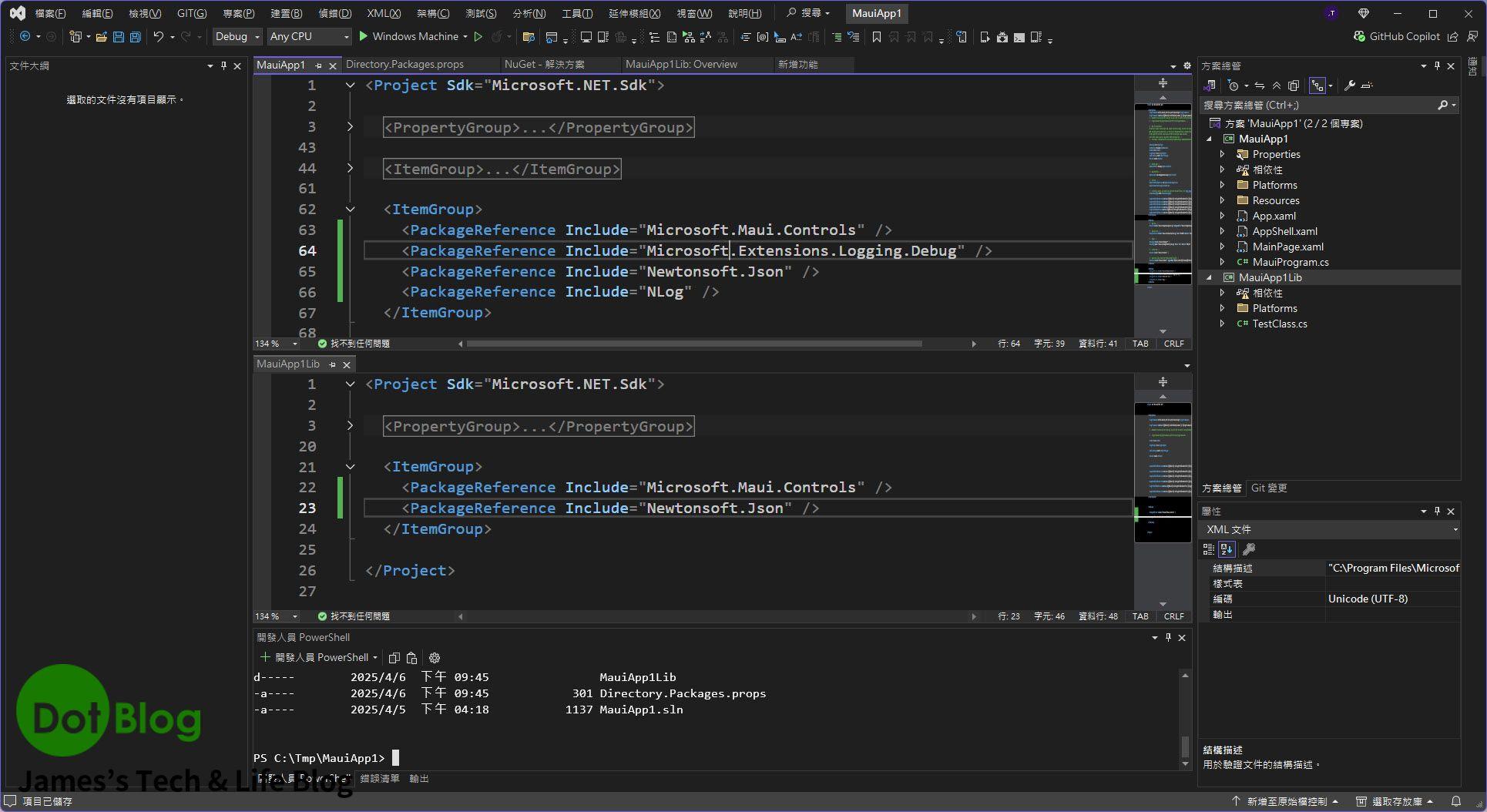Viewport: 1487px width, 812px height.
Task: Click the notifications bell in status bar
Action: point(1456,801)
